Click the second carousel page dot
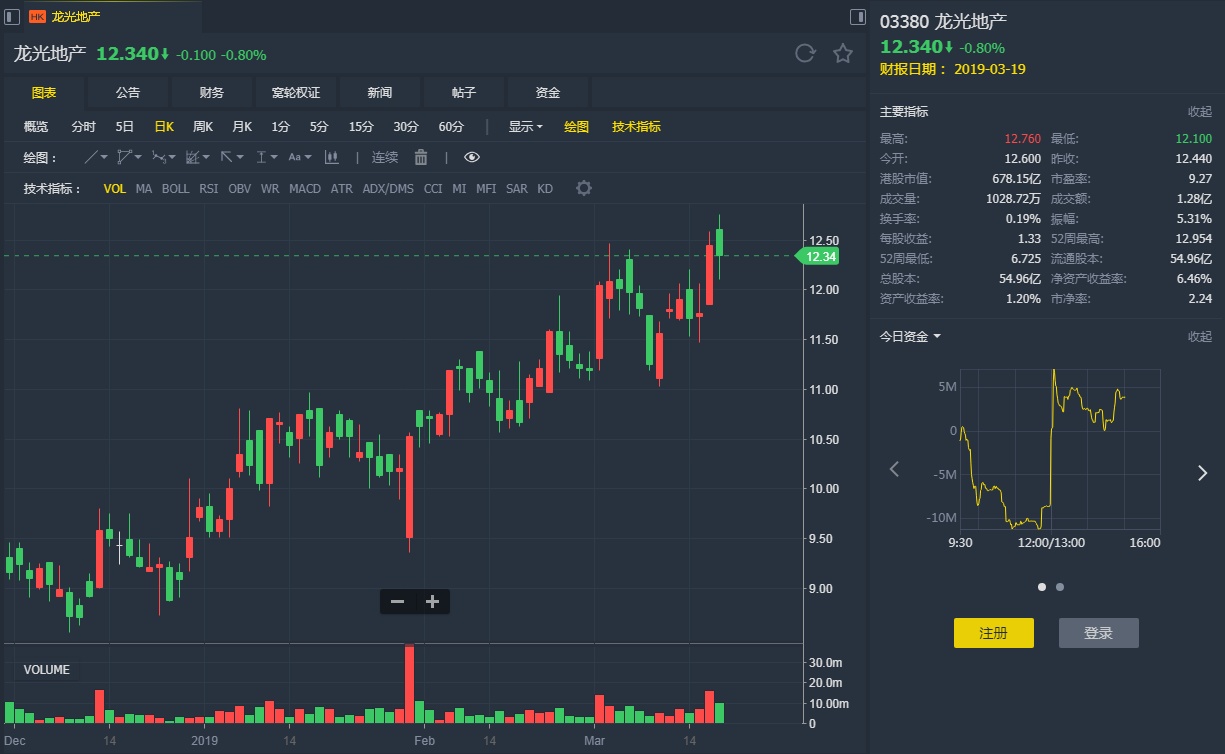Screen dimensions: 1225x754 (x=1060, y=587)
